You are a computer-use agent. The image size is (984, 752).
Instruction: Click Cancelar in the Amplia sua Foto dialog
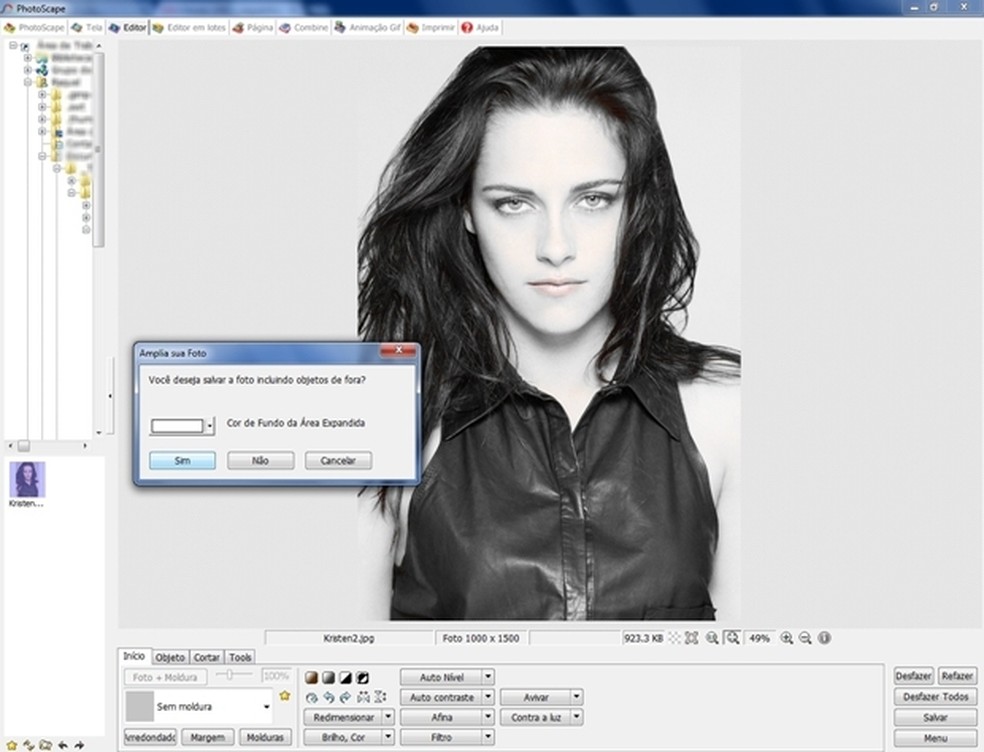pos(339,461)
